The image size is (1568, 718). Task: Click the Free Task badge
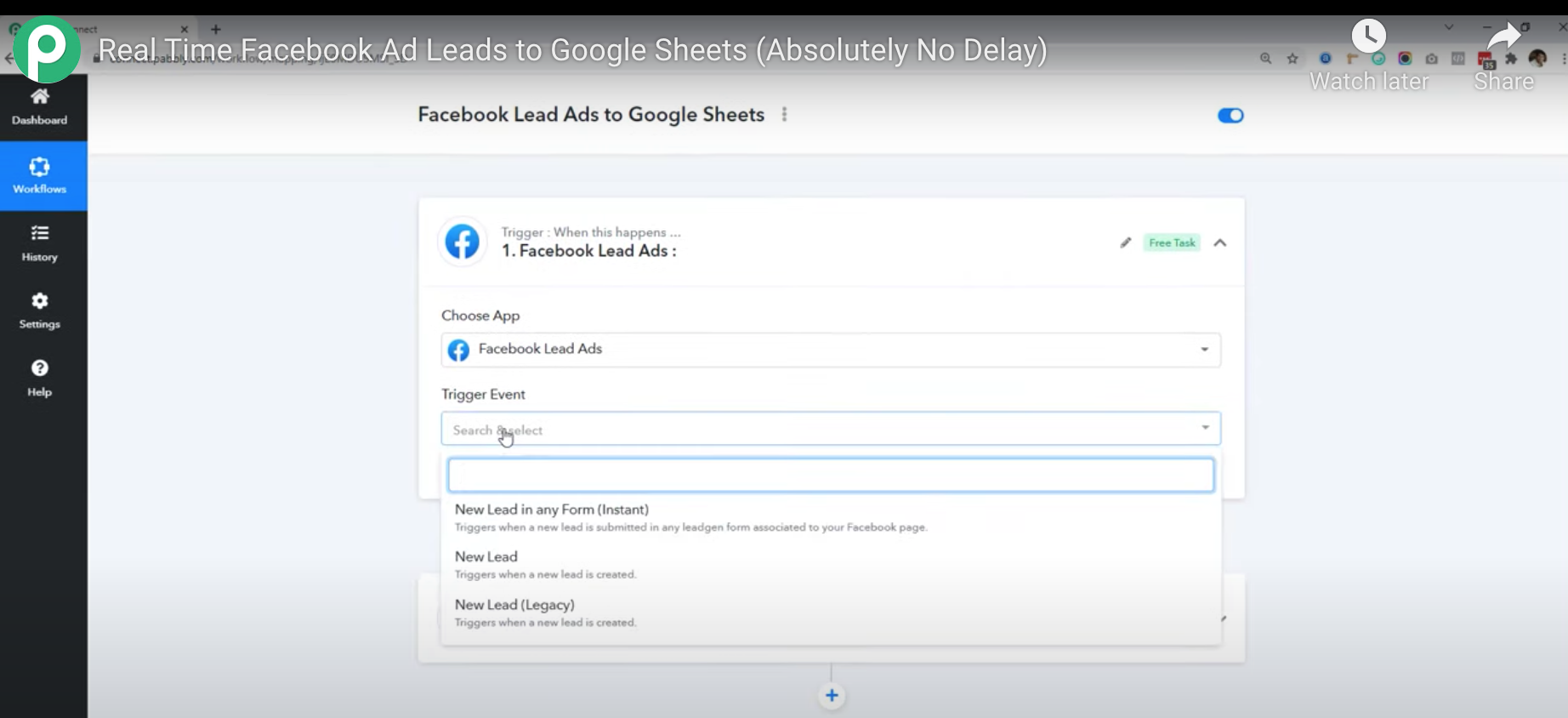(x=1172, y=243)
